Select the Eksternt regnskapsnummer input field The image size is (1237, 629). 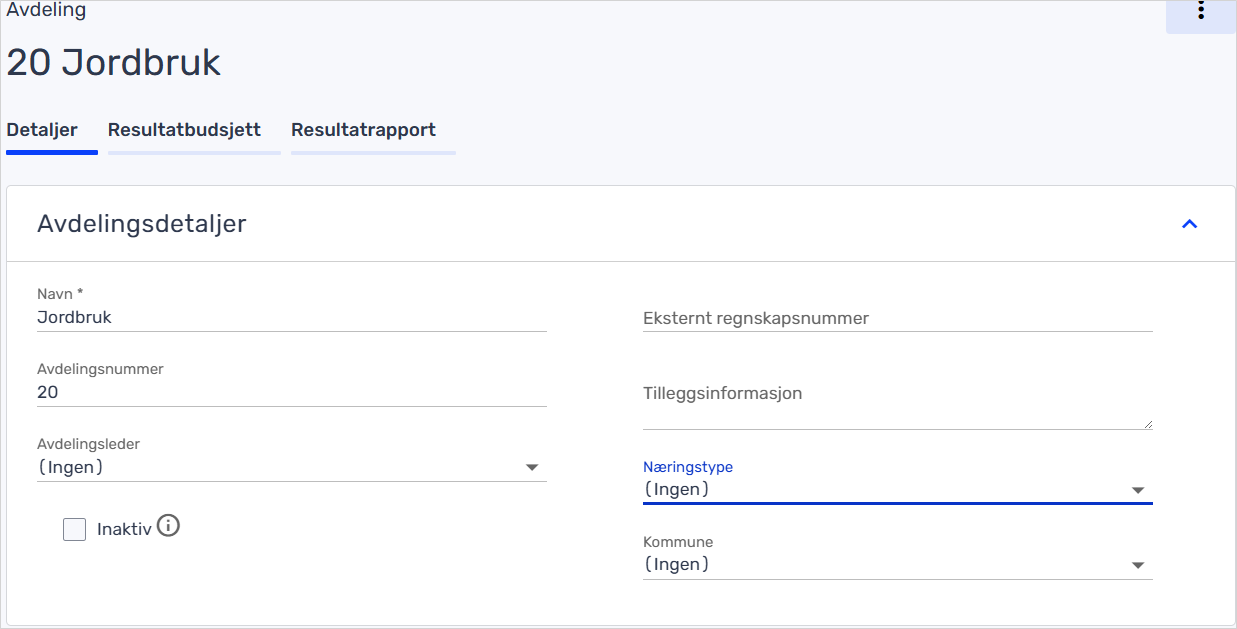(x=896, y=318)
